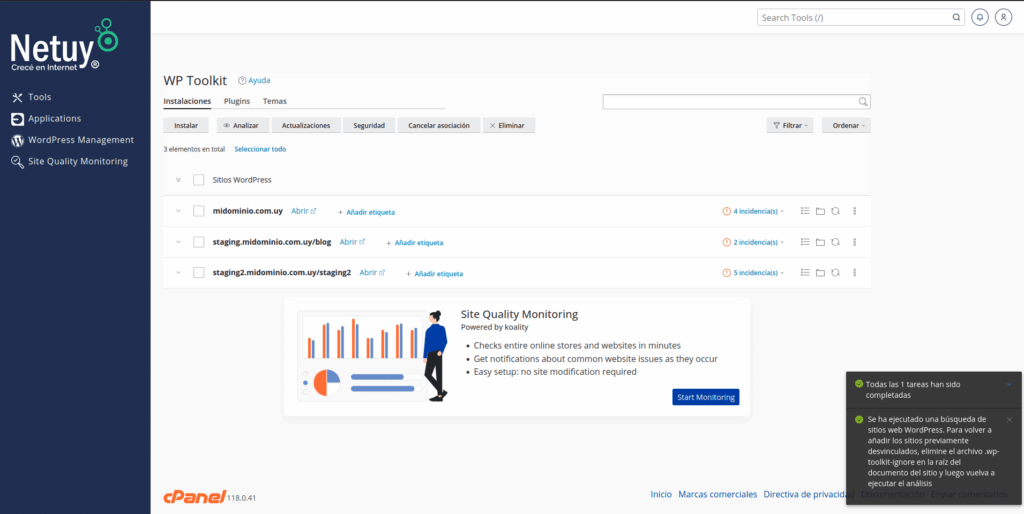Click the Start Monitoring button

(706, 397)
